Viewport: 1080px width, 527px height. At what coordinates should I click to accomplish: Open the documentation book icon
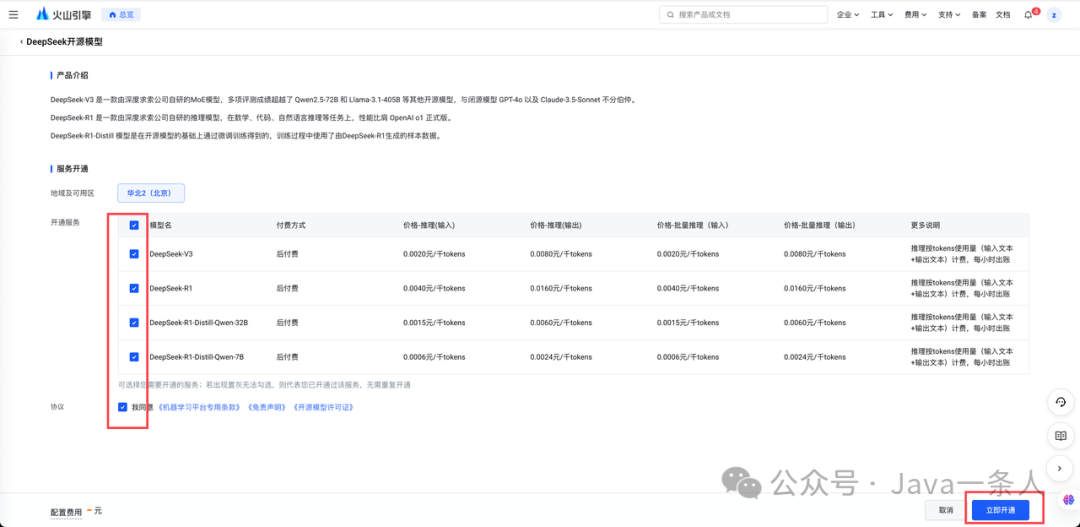tap(1061, 435)
